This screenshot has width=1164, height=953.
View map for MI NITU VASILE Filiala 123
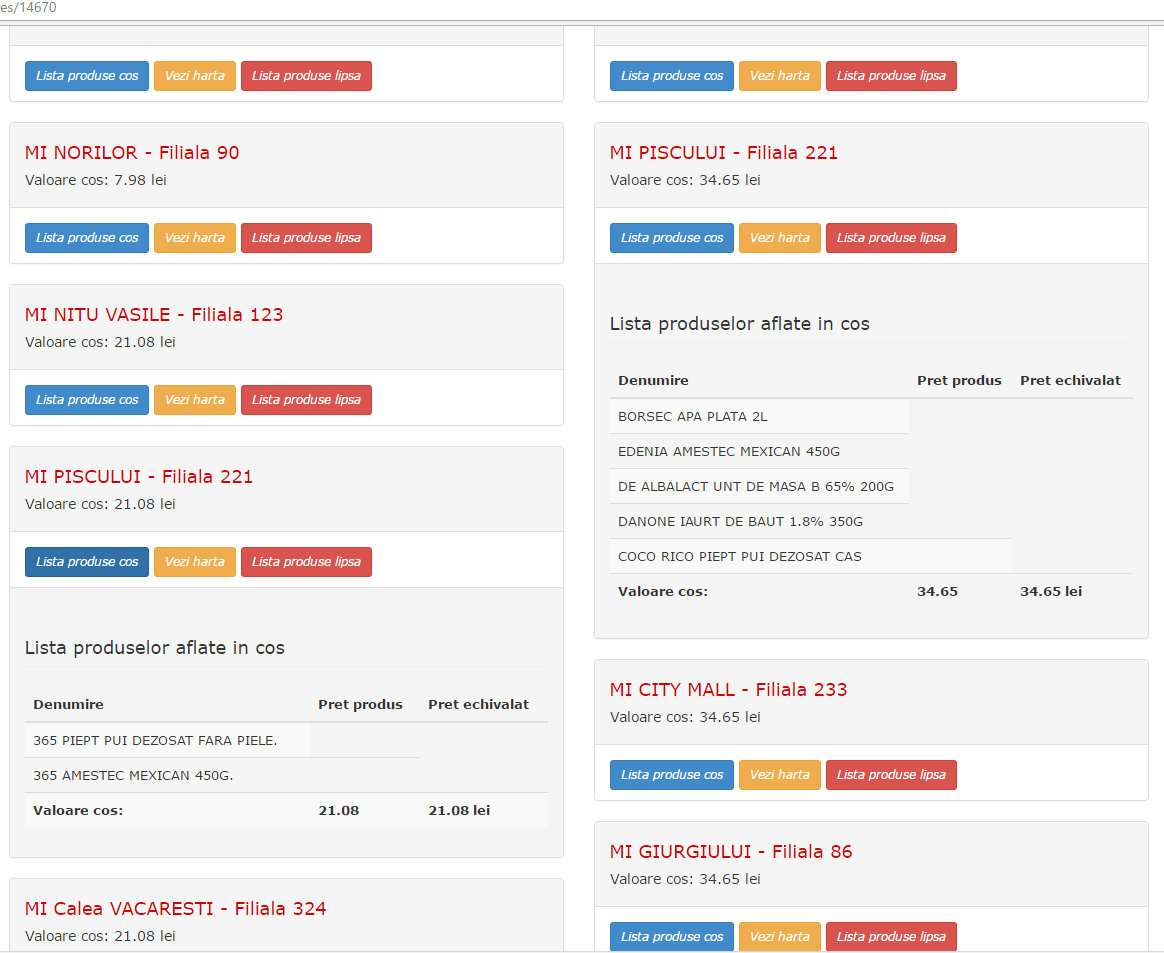click(194, 399)
